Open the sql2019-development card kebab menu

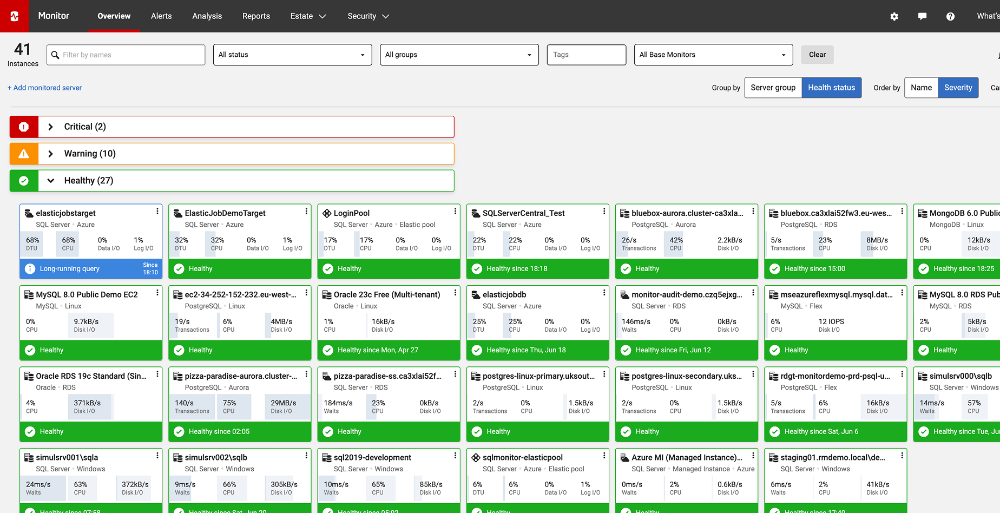click(x=455, y=456)
